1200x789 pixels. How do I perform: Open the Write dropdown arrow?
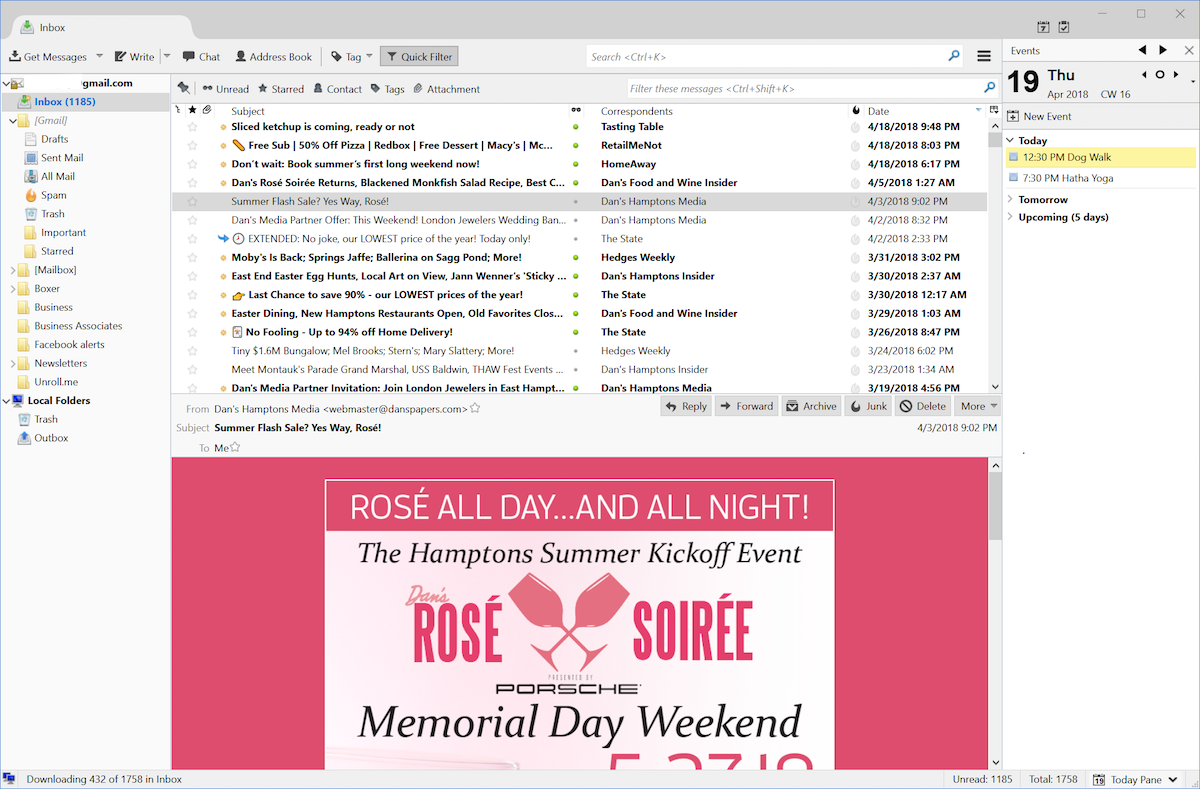(x=167, y=56)
